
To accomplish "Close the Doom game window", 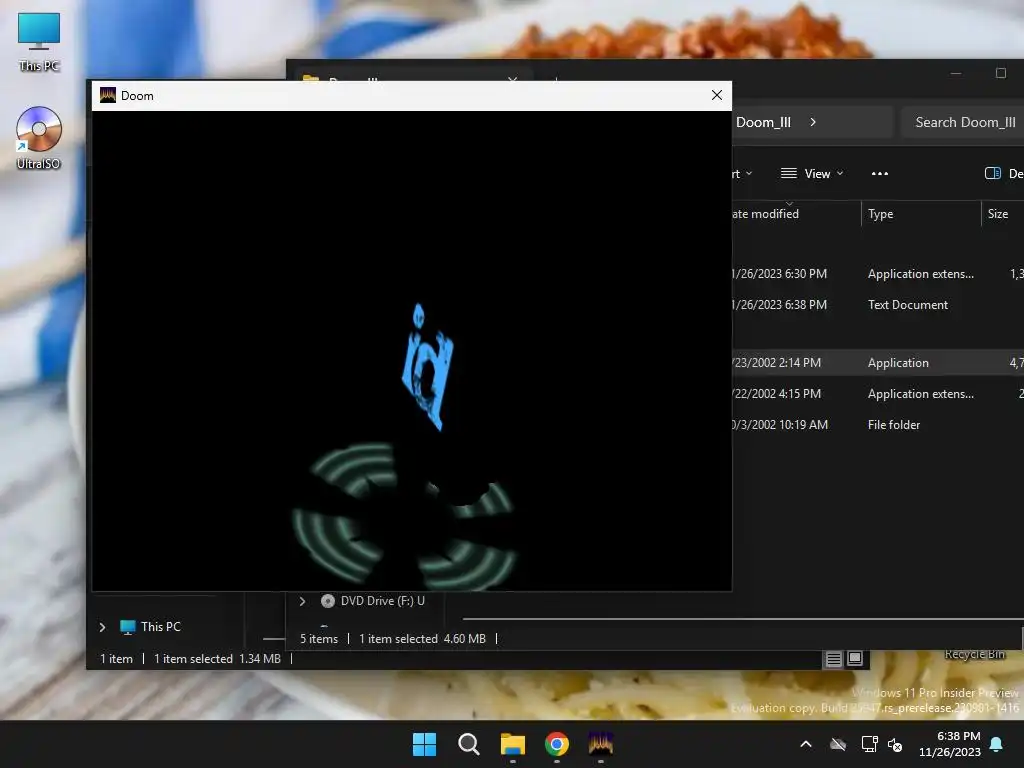I will [716, 95].
